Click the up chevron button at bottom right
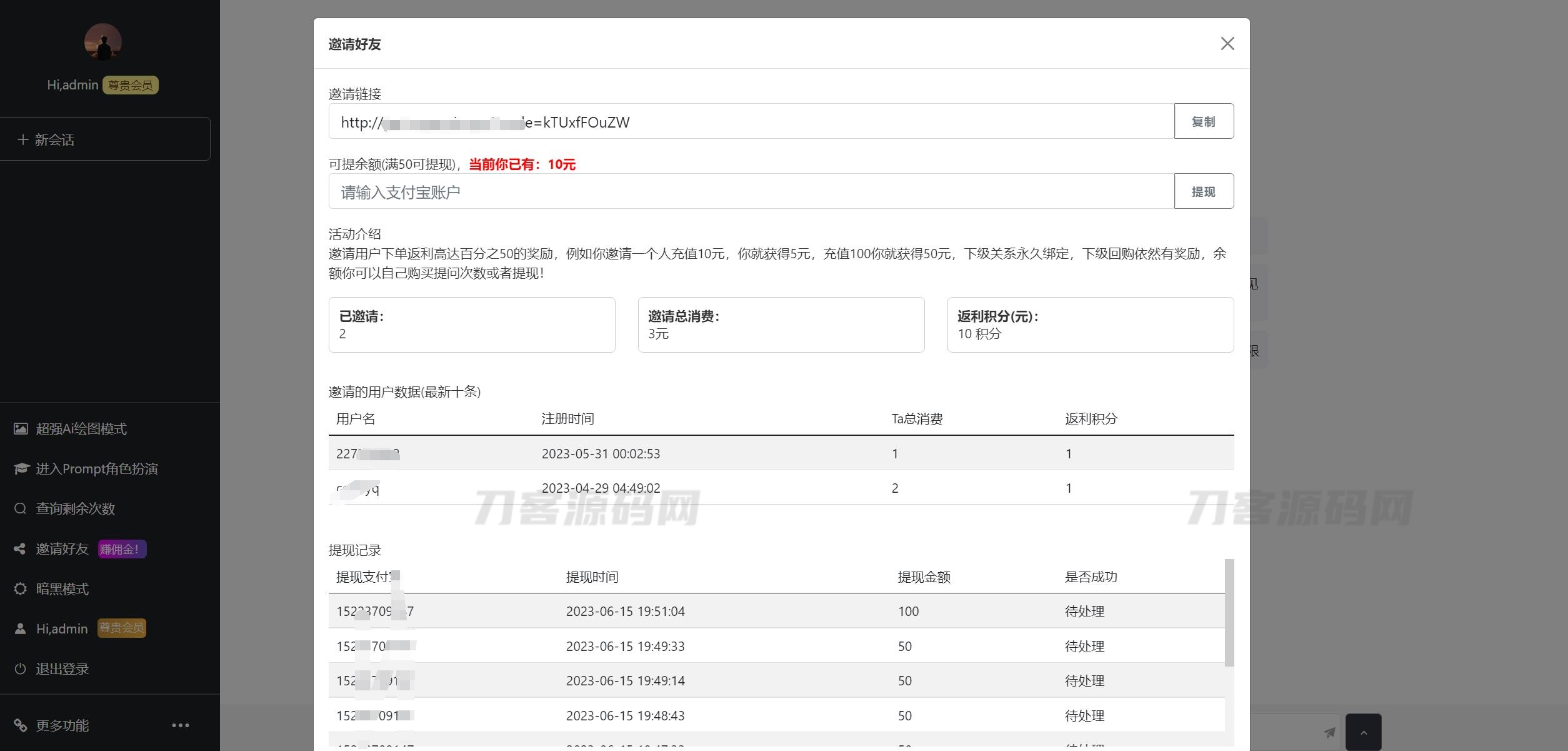This screenshot has height=751, width=1568. (x=1363, y=732)
